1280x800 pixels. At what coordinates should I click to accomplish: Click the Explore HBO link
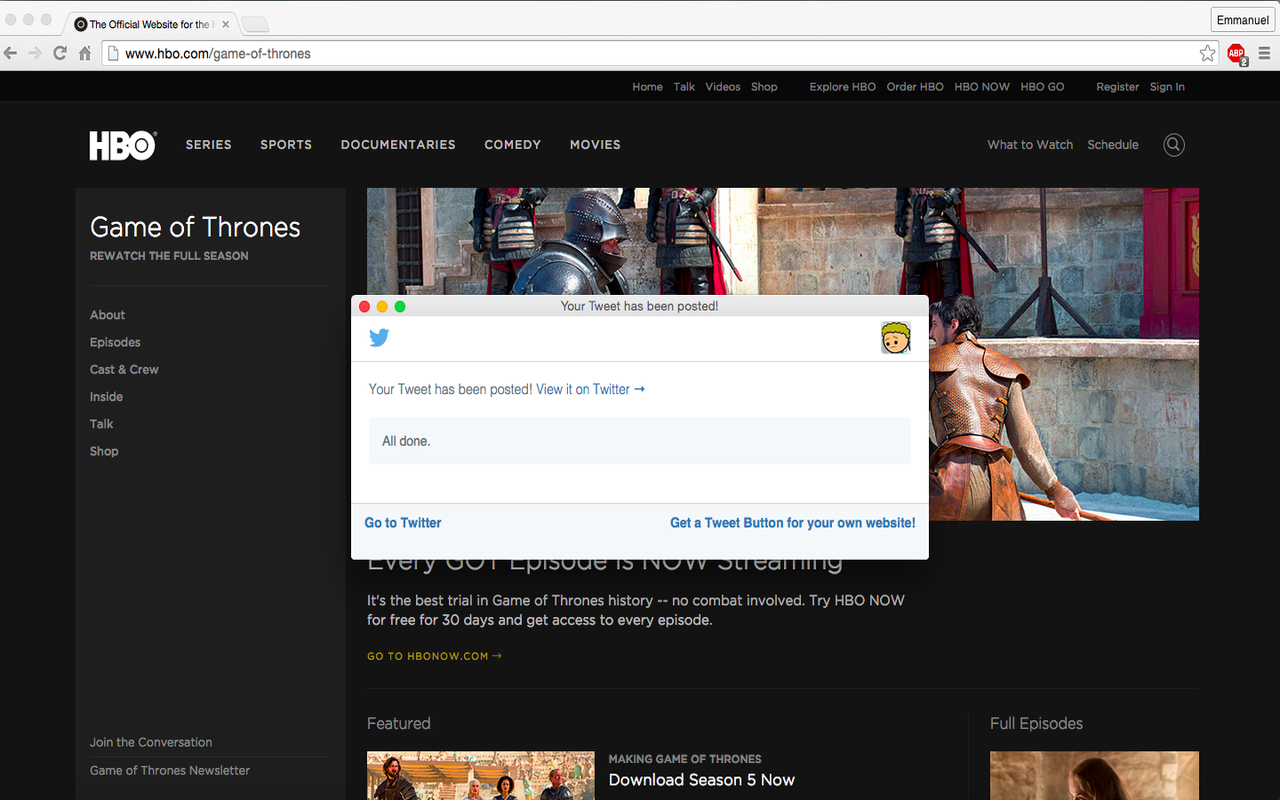842,87
